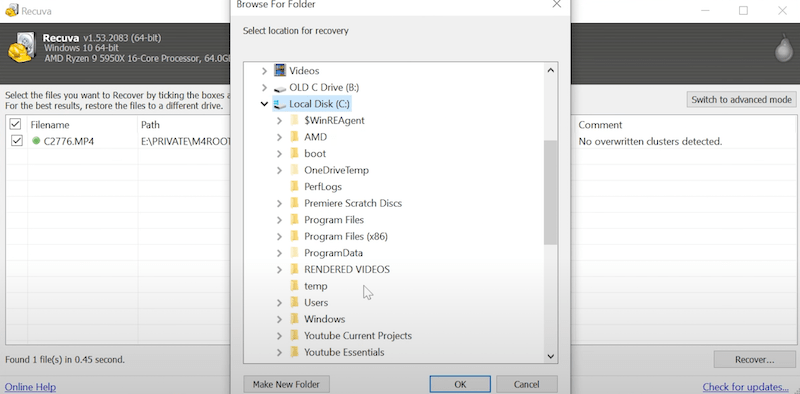This screenshot has height=394, width=800.
Task: Untick the C2776.MP4 file checkbox
Action: click(17, 141)
